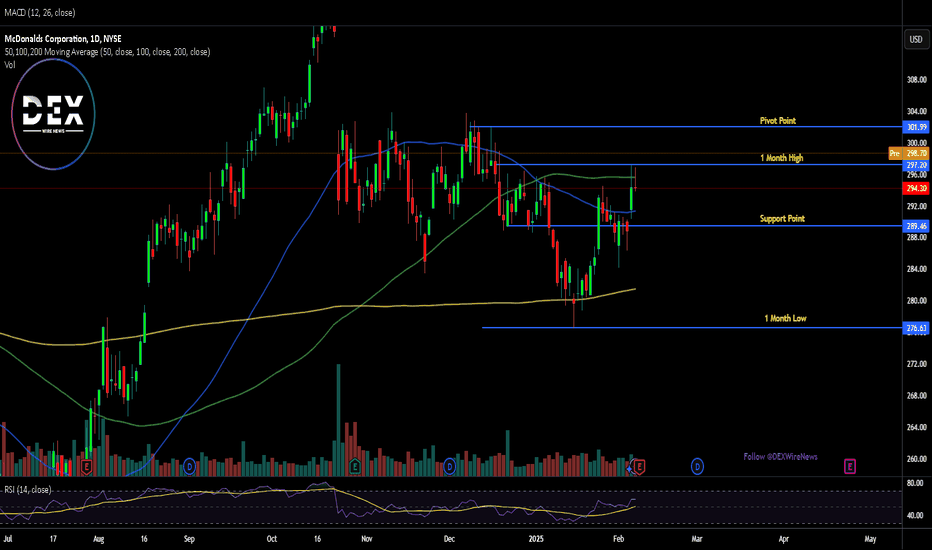Click Sep on the time axis
The width and height of the screenshot is (932, 550).
pyautogui.click(x=189, y=539)
